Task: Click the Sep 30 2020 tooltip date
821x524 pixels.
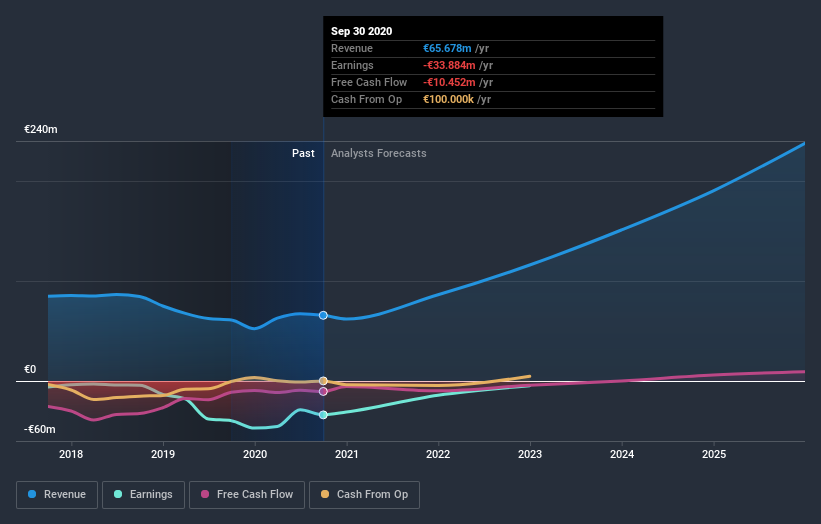Action: click(361, 31)
